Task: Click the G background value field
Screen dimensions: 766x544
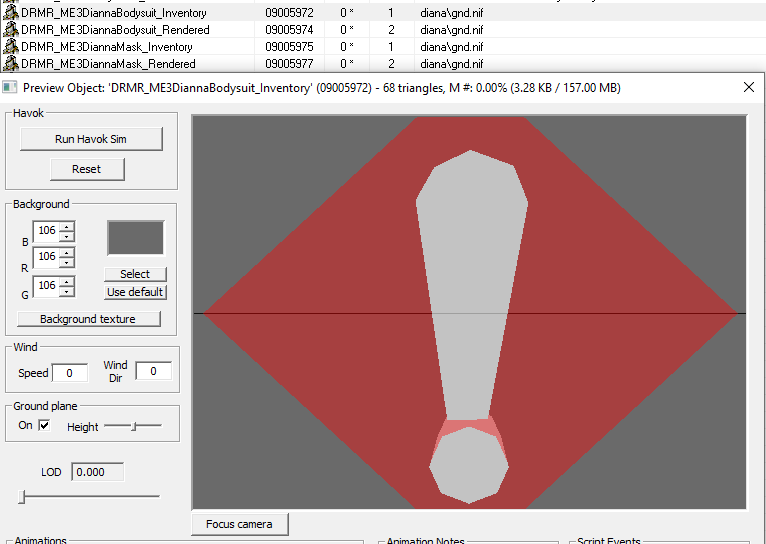Action: [46, 286]
